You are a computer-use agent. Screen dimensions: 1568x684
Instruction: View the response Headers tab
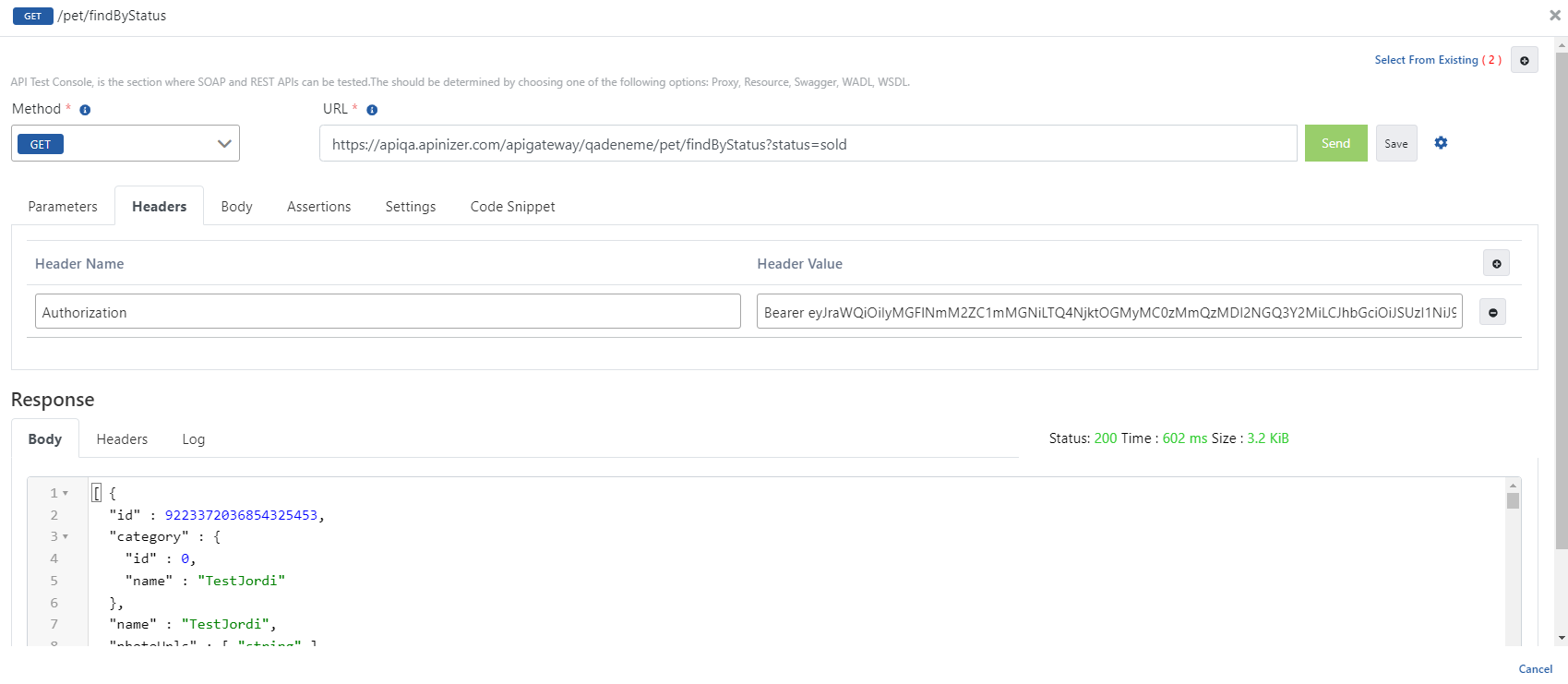pyautogui.click(x=122, y=439)
